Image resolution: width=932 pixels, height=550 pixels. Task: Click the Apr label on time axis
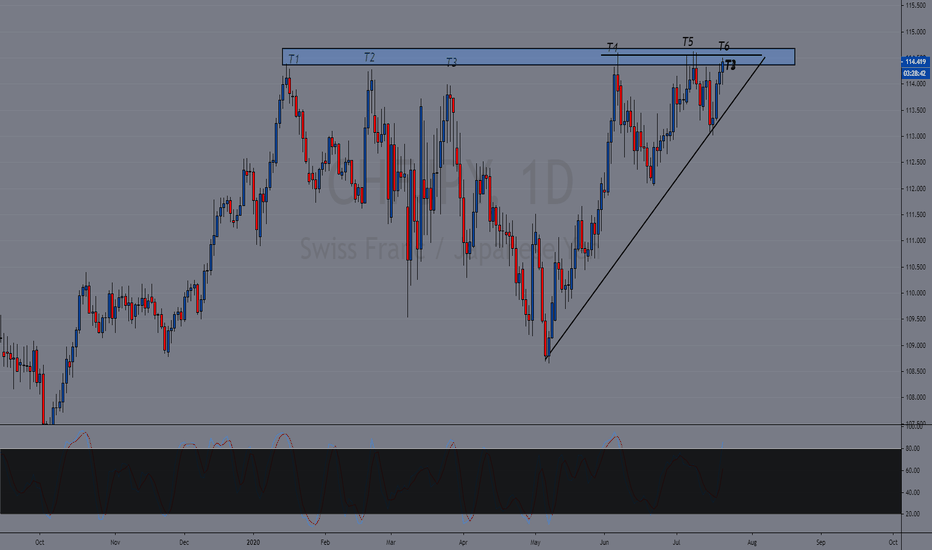463,542
